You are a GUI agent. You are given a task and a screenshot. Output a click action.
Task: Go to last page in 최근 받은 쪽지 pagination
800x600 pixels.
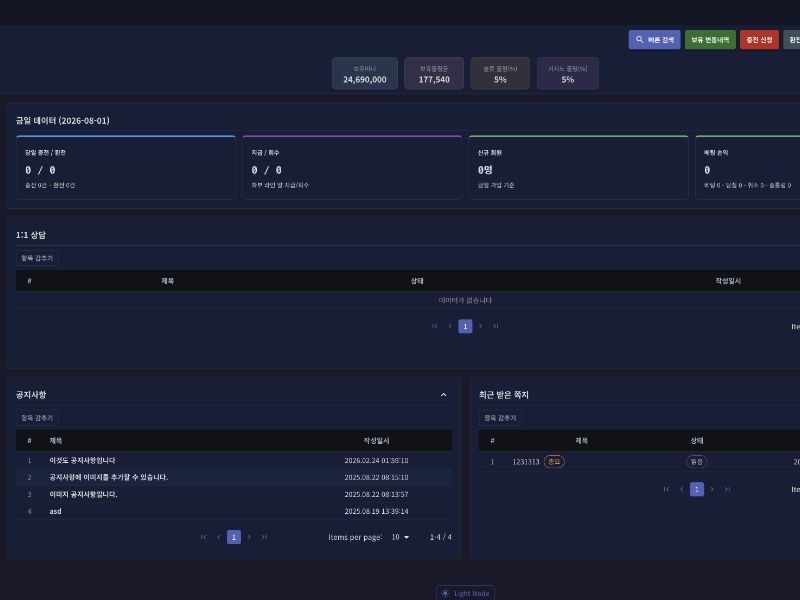coord(727,490)
